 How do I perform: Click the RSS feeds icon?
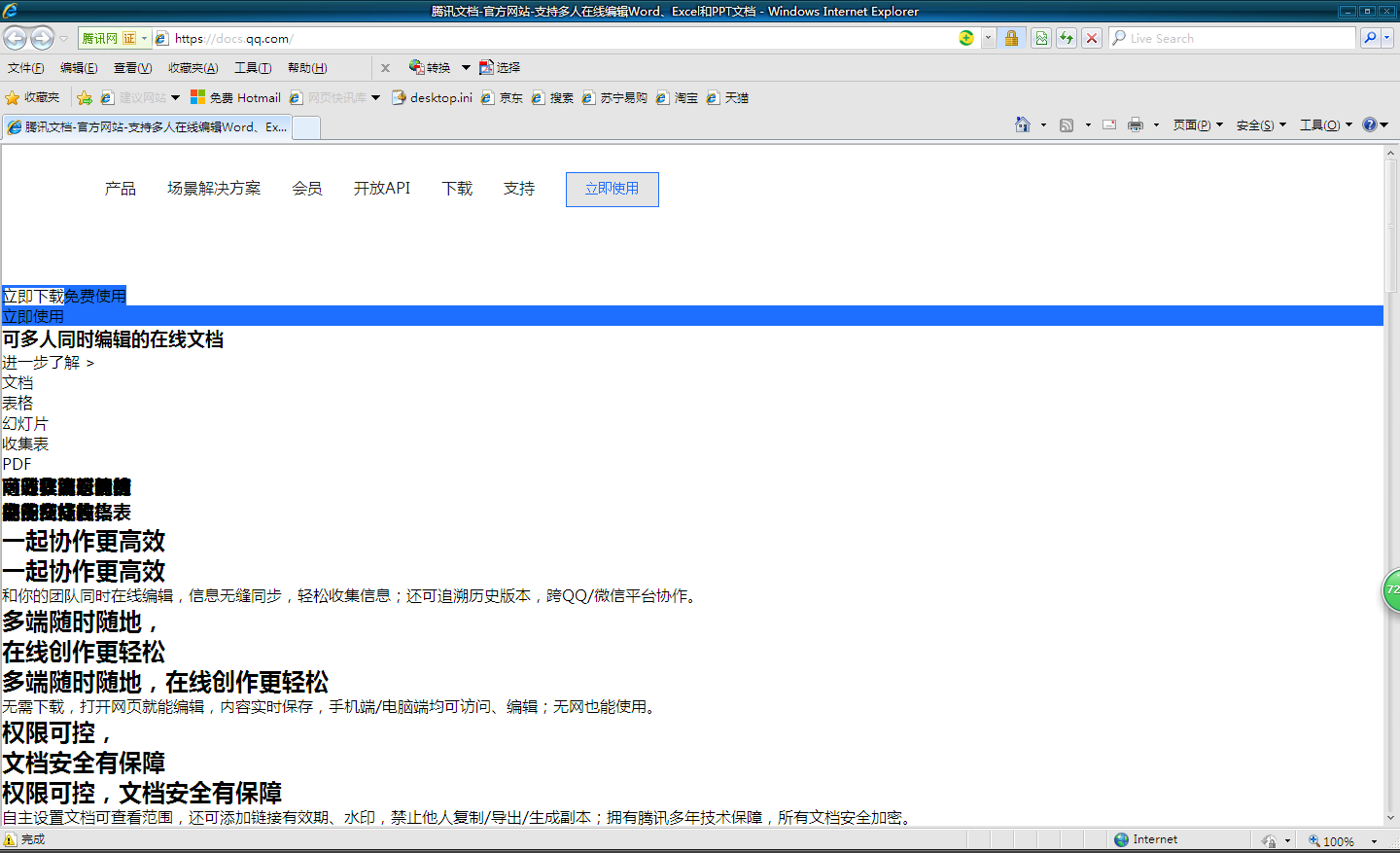pos(1067,124)
